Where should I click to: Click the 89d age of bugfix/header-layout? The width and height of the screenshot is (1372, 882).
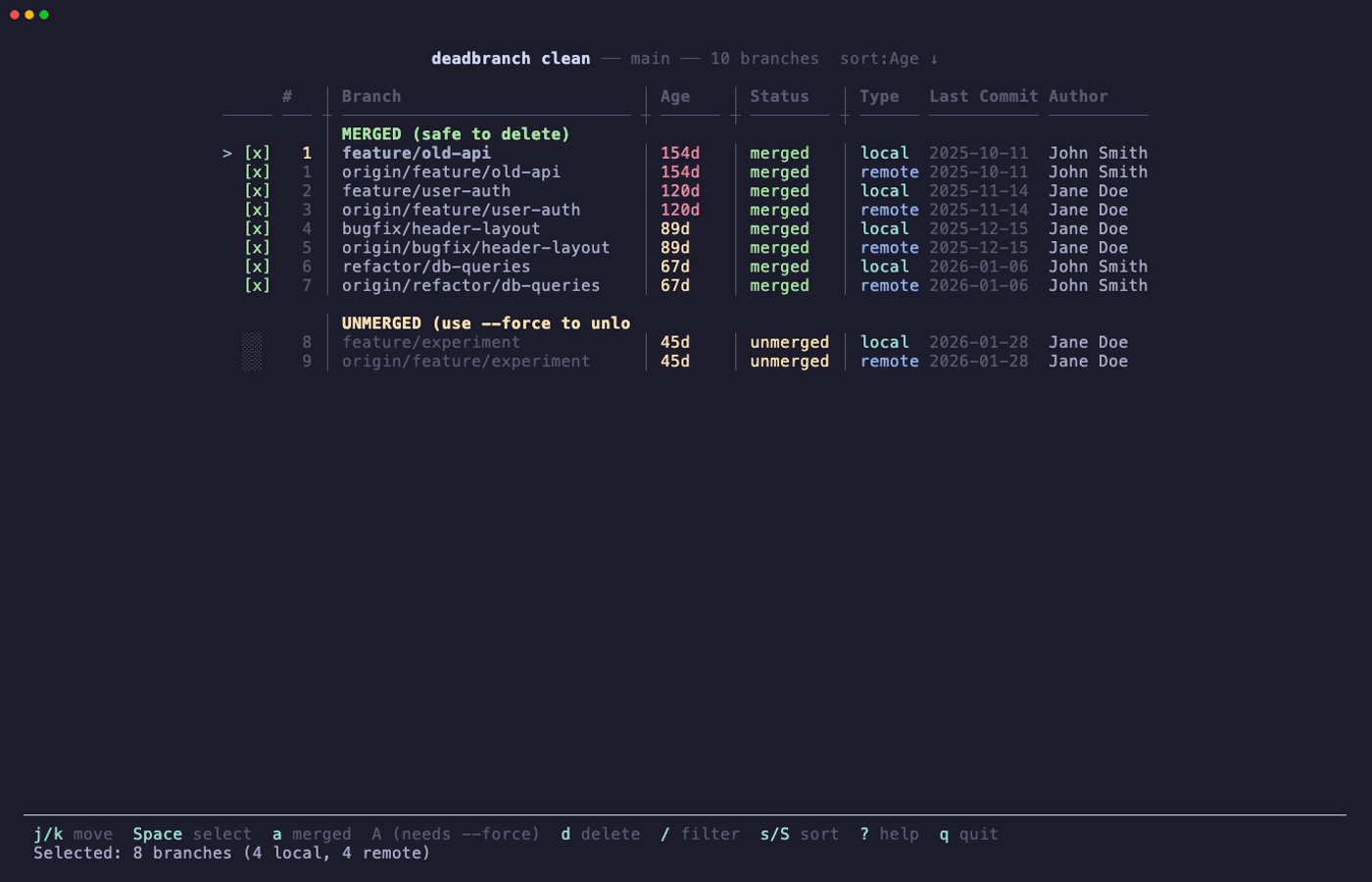675,228
